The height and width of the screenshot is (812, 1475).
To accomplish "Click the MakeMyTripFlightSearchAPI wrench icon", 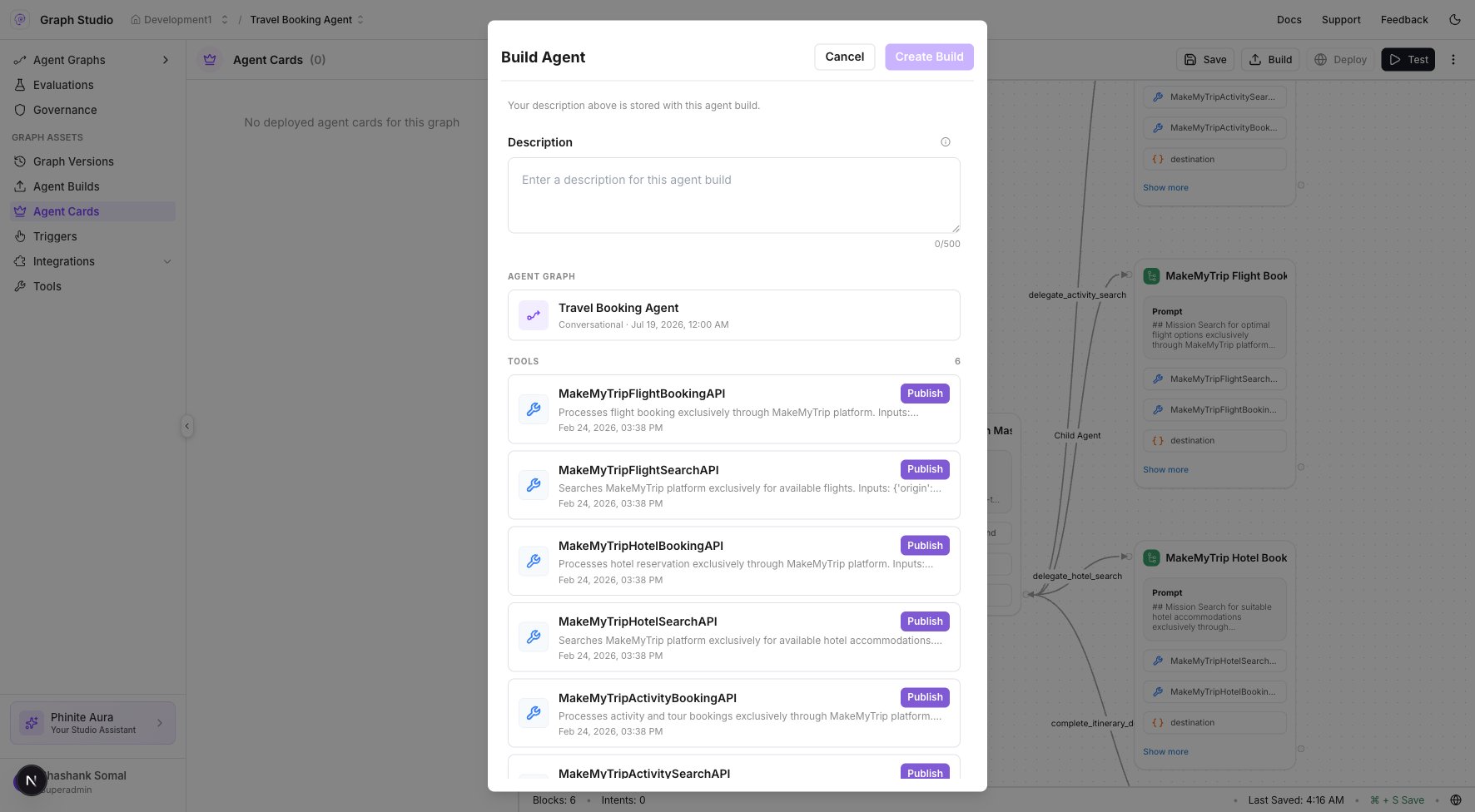I will [534, 485].
